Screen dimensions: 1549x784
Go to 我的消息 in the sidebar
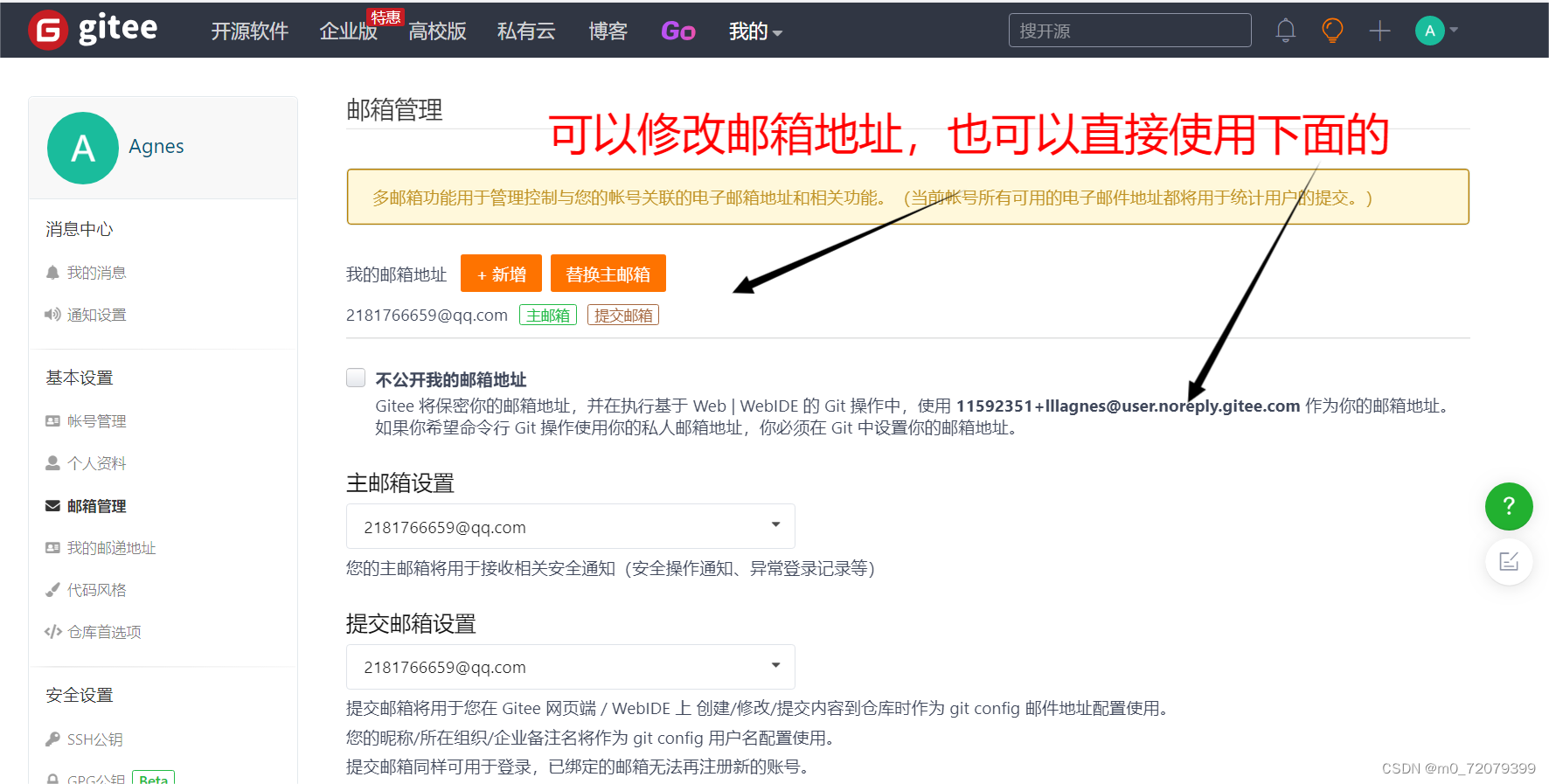(x=96, y=273)
